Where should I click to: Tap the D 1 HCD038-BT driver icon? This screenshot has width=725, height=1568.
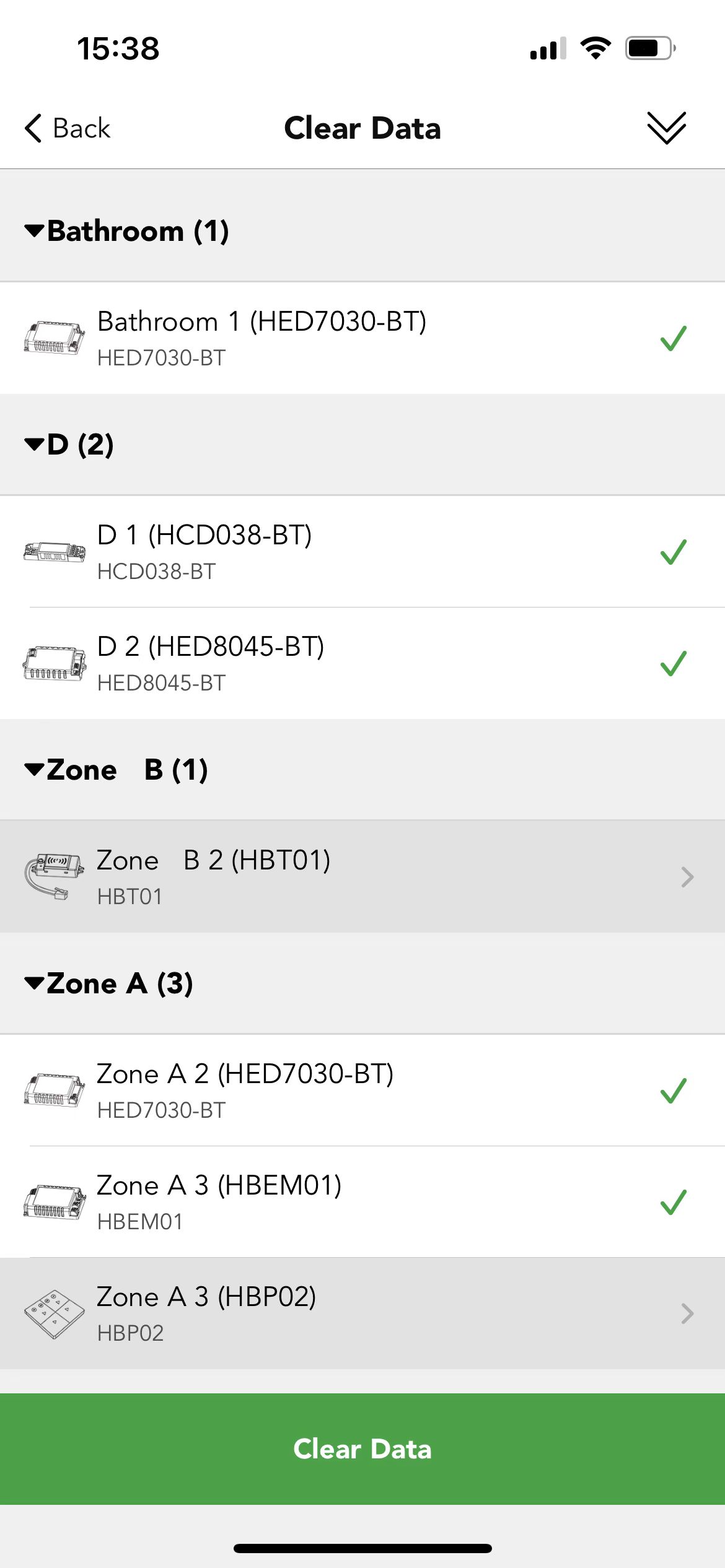click(x=55, y=551)
